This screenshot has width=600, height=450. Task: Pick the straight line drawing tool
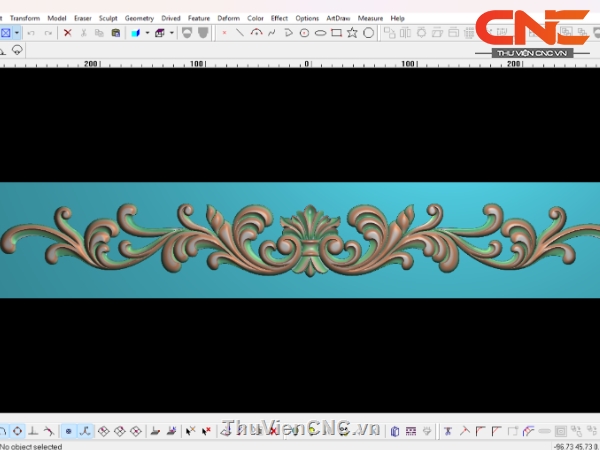coord(240,32)
